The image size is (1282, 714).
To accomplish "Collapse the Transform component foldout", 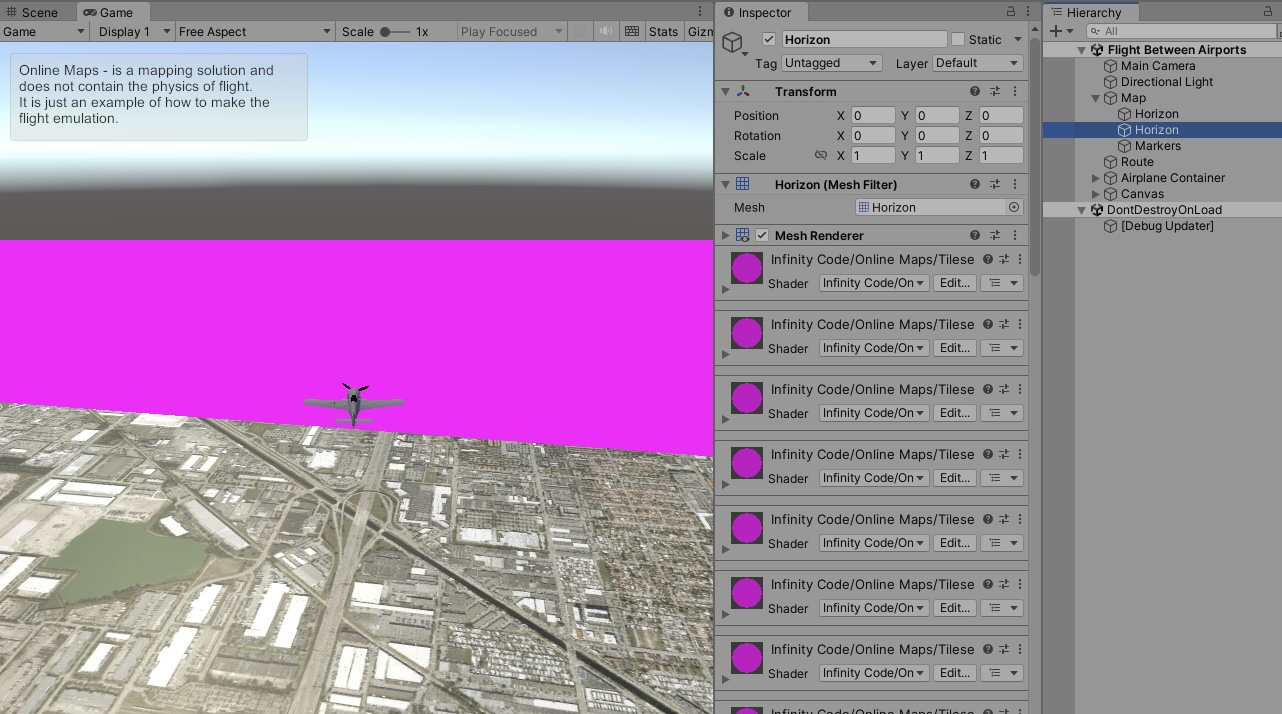I will 725,91.
